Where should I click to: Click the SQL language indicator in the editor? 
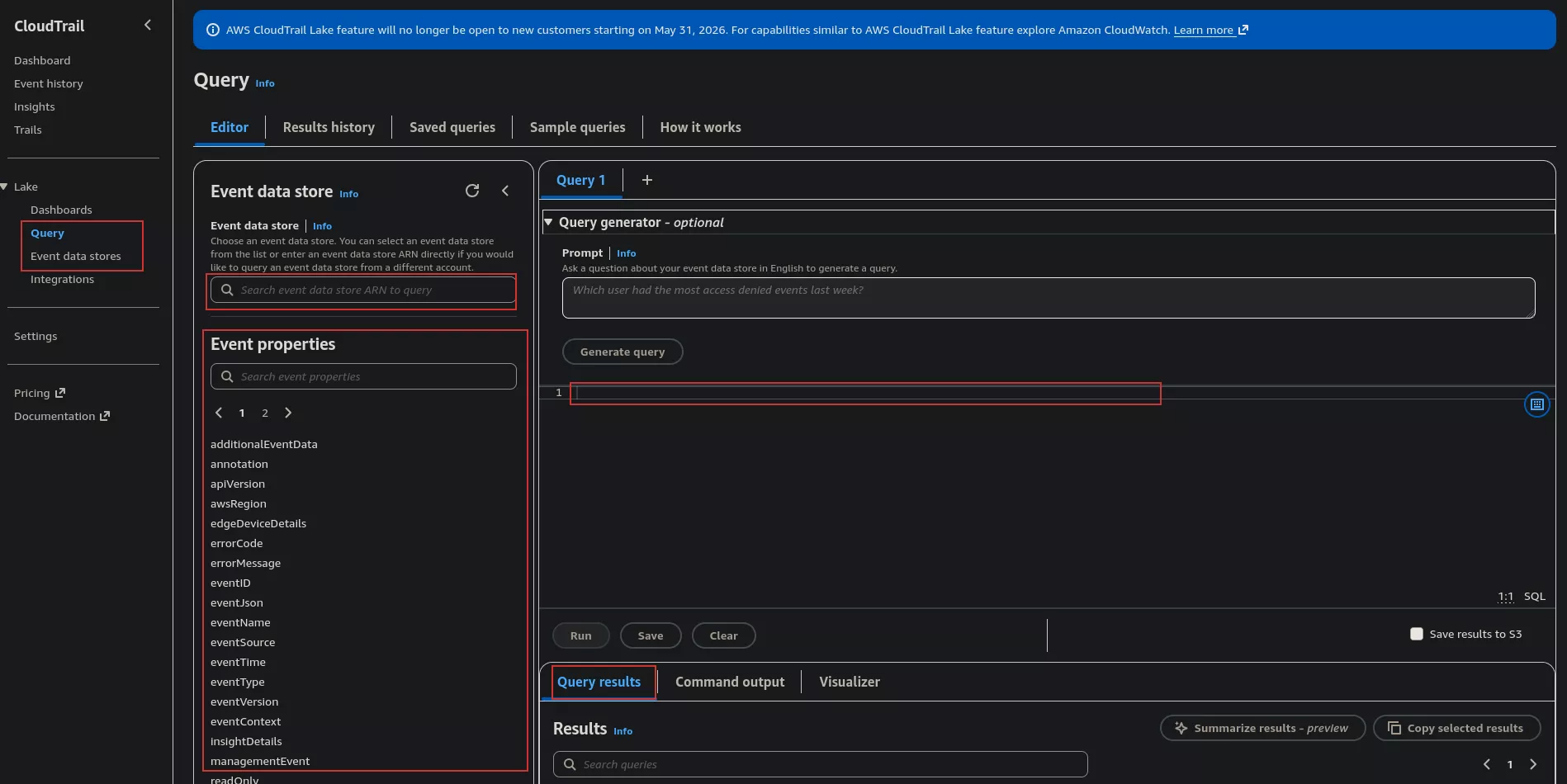(x=1535, y=596)
